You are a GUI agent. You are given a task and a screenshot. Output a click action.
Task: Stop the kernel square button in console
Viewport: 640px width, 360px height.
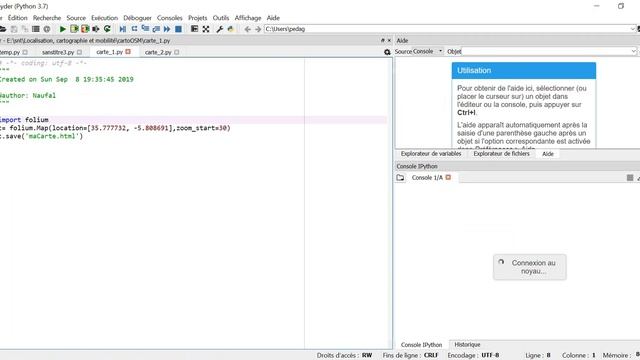click(630, 178)
